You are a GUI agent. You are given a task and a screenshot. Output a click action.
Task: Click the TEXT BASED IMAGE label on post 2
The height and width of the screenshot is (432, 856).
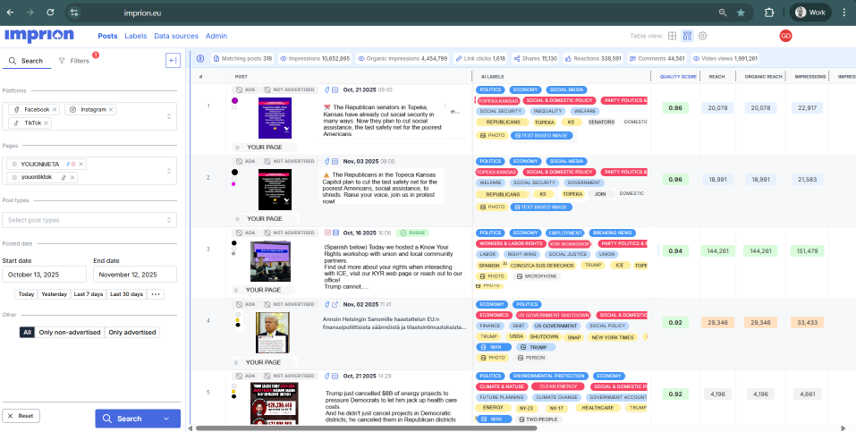point(541,207)
